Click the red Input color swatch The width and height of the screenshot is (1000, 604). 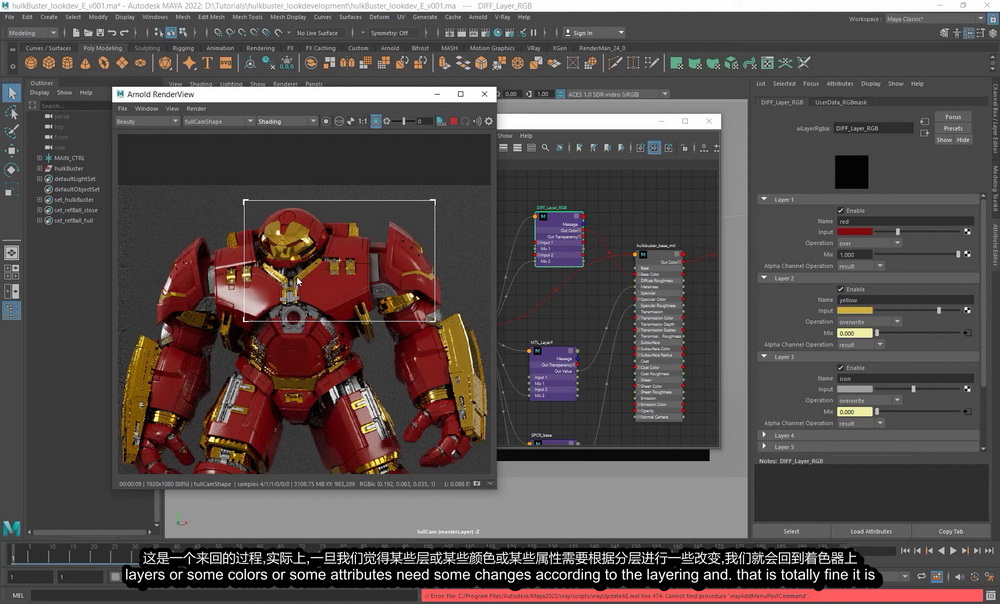point(855,232)
